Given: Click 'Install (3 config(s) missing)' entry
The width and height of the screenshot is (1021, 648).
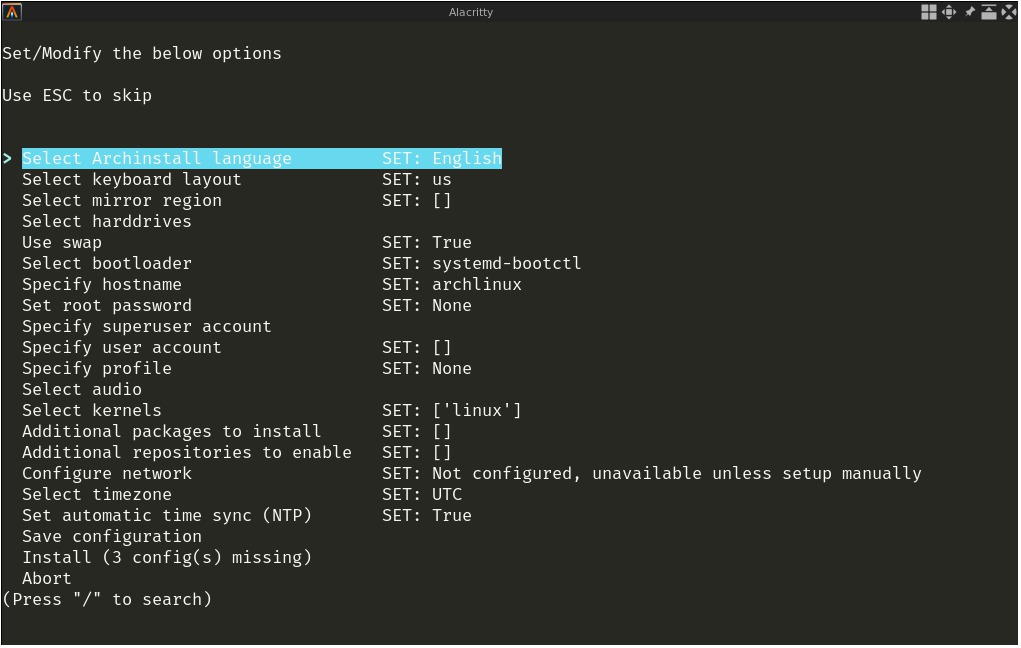Looking at the screenshot, I should click(x=167, y=557).
